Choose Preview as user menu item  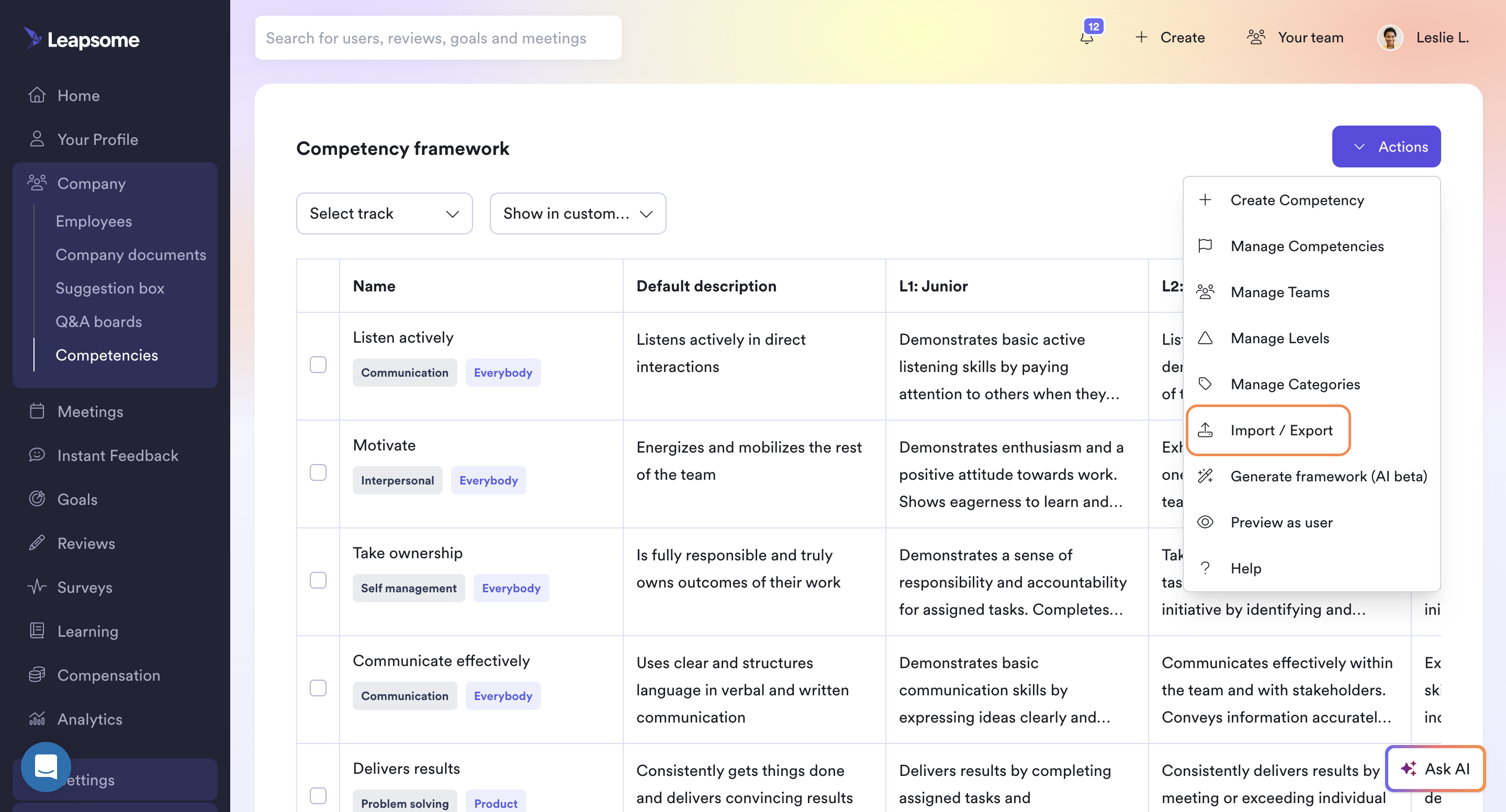[x=1311, y=522]
